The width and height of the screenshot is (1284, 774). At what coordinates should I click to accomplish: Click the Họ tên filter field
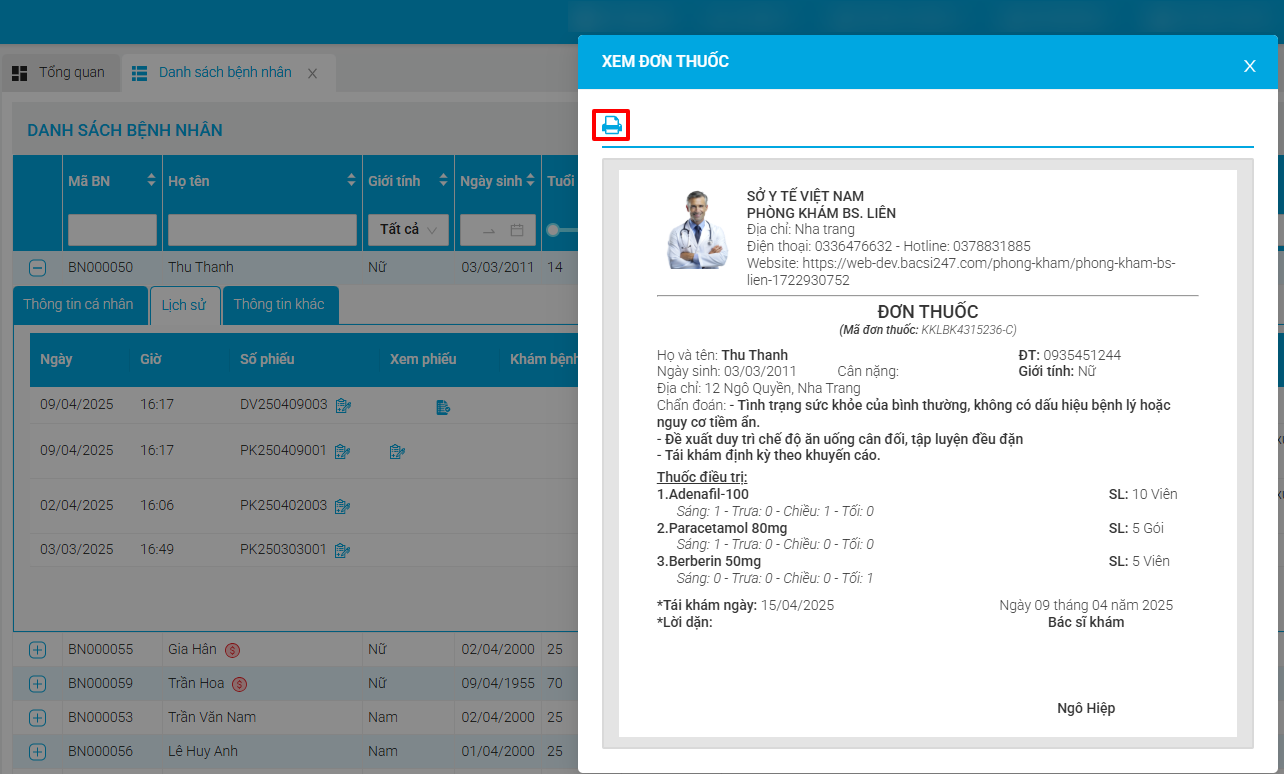click(x=262, y=230)
